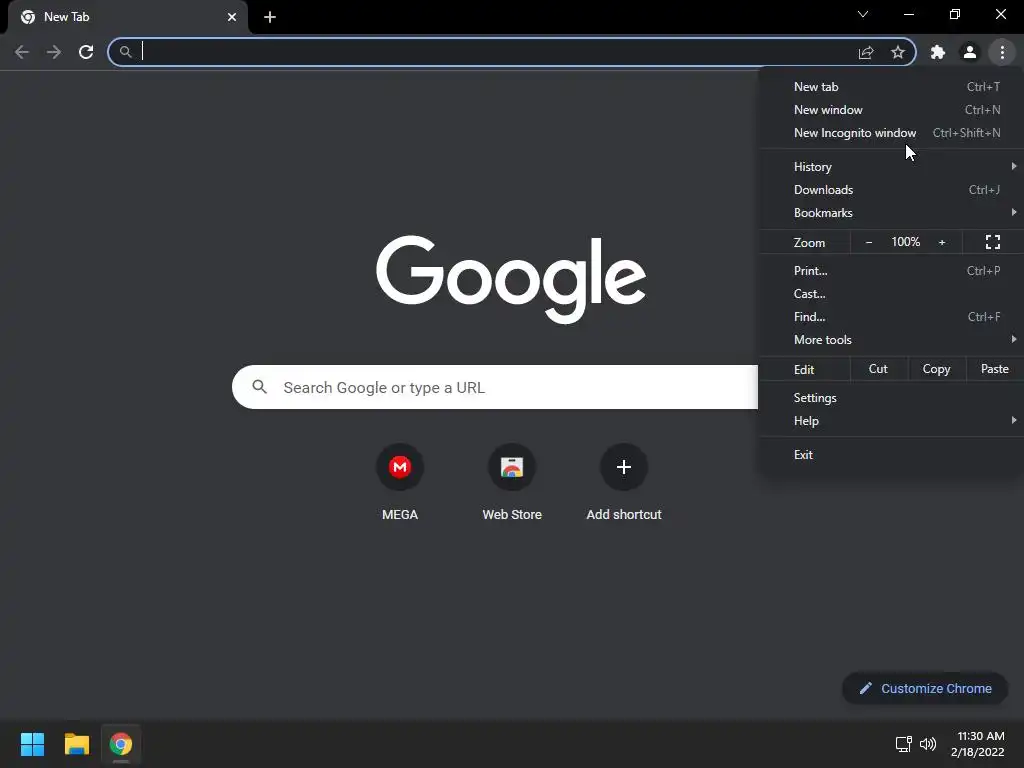Click Exit to quit Chrome
The image size is (1024, 768).
click(891, 455)
